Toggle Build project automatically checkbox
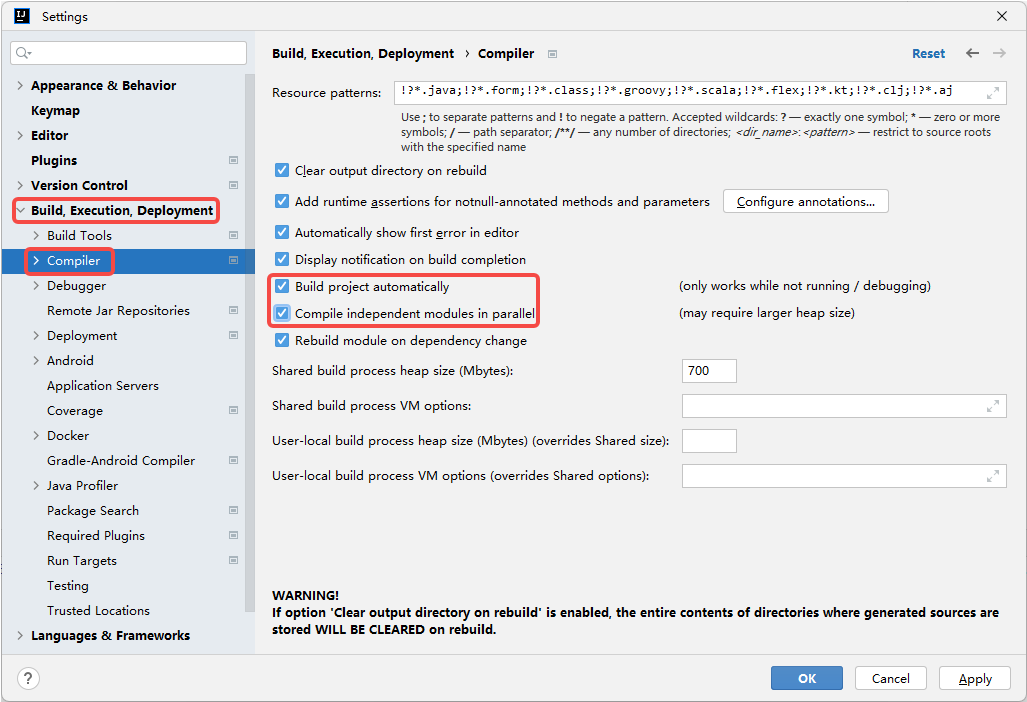The height and width of the screenshot is (702, 1027). (282, 286)
